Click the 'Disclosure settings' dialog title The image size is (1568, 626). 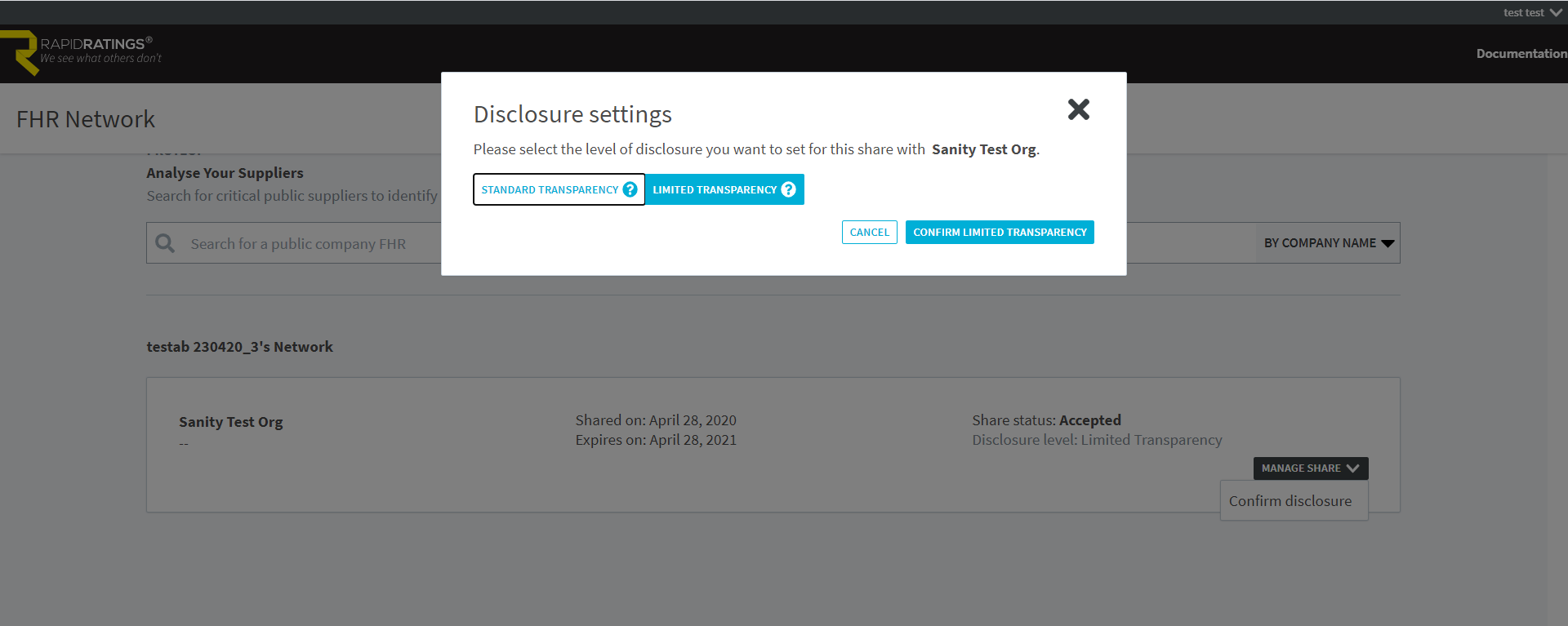pos(572,114)
